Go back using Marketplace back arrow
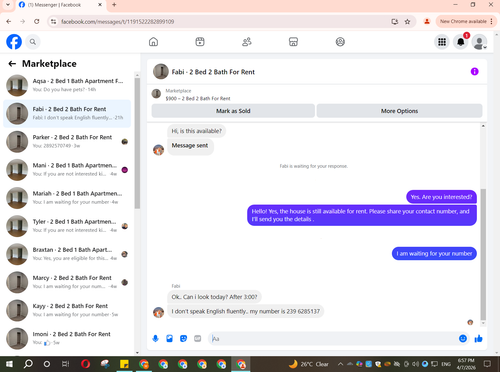 (x=12, y=64)
